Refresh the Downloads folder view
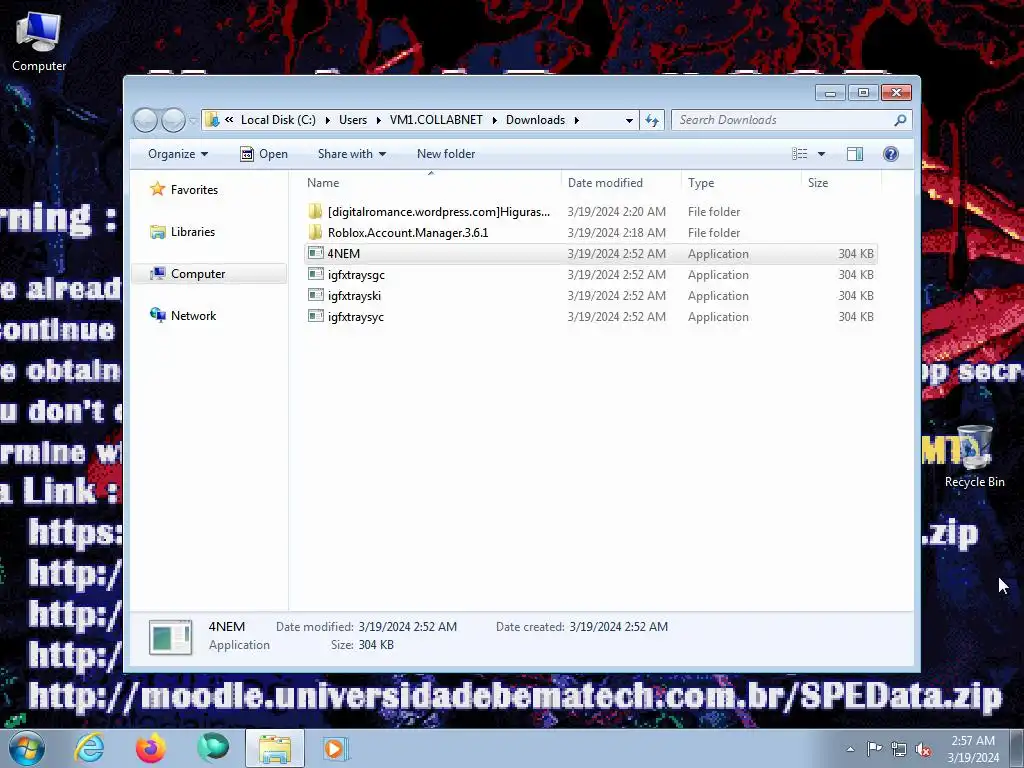The height and width of the screenshot is (768, 1024). pos(652,120)
